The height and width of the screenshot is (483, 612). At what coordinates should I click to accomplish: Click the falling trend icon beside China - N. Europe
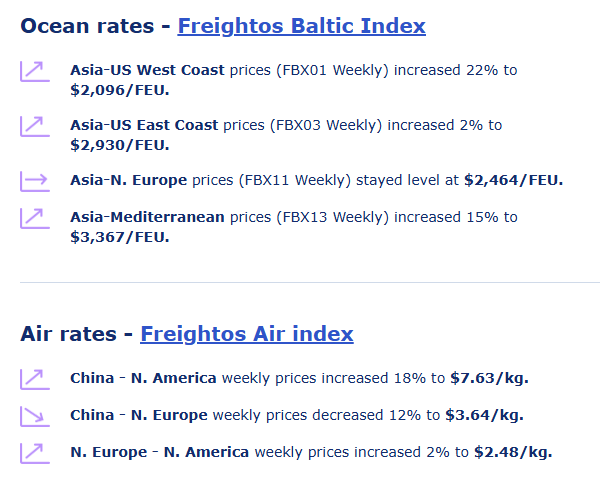click(34, 415)
